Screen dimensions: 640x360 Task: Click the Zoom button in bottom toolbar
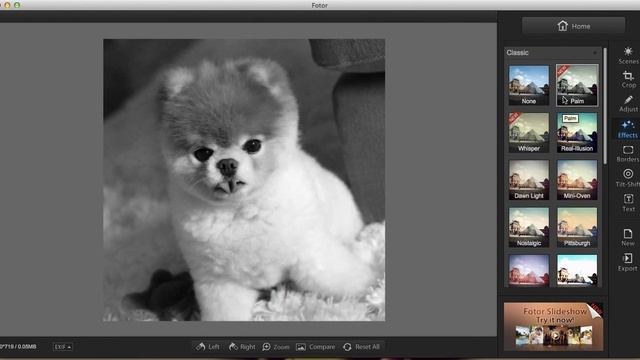[276, 347]
